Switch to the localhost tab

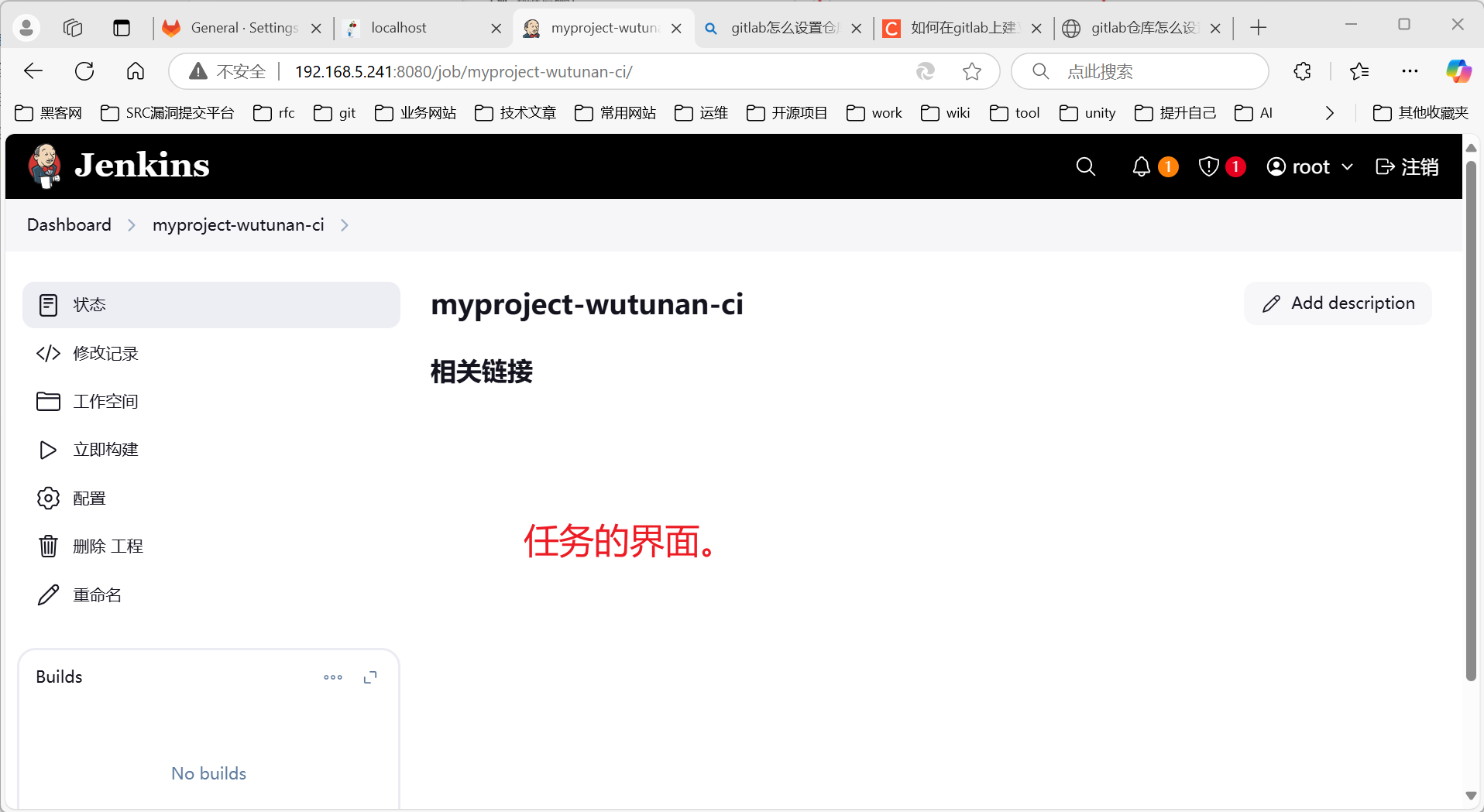(422, 28)
